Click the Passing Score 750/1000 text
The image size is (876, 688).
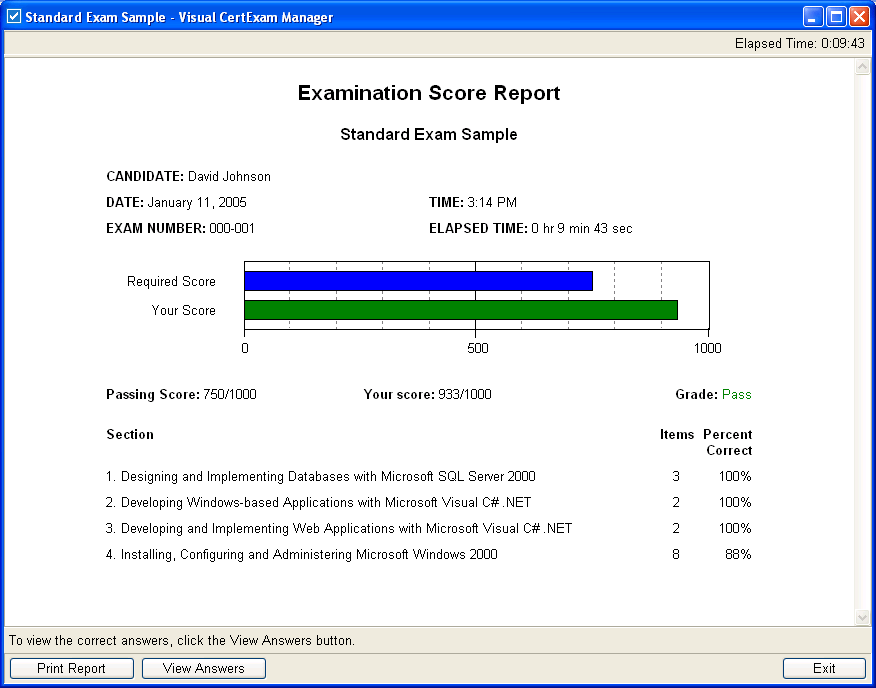tap(181, 394)
